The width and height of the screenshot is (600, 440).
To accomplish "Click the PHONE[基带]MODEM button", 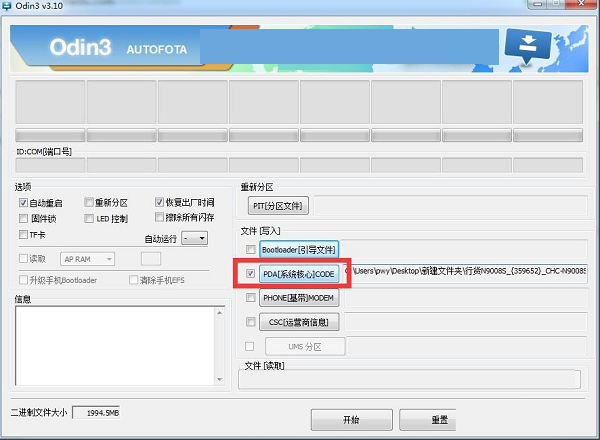I will (298, 298).
